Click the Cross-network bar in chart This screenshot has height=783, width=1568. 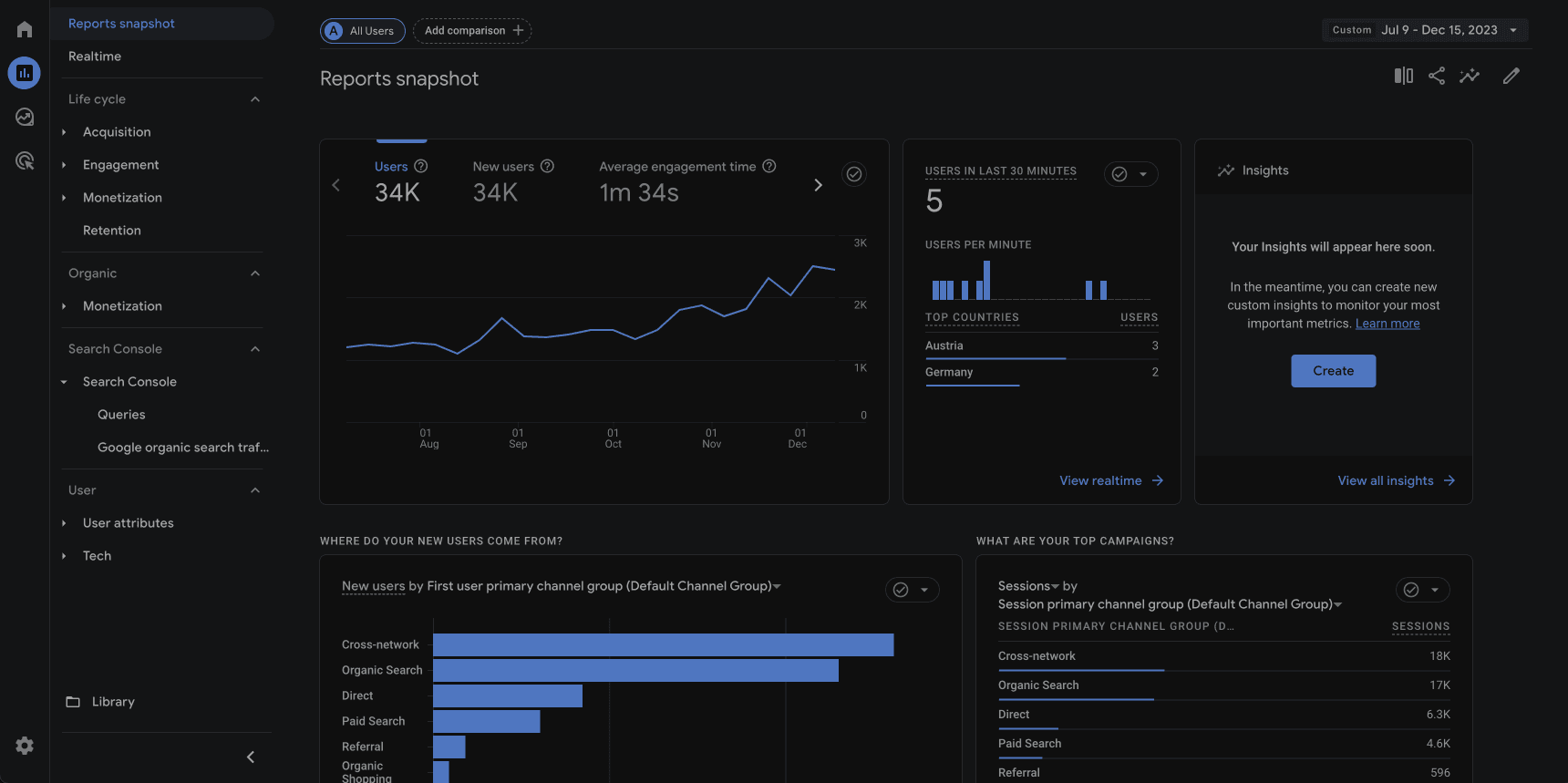click(x=663, y=644)
